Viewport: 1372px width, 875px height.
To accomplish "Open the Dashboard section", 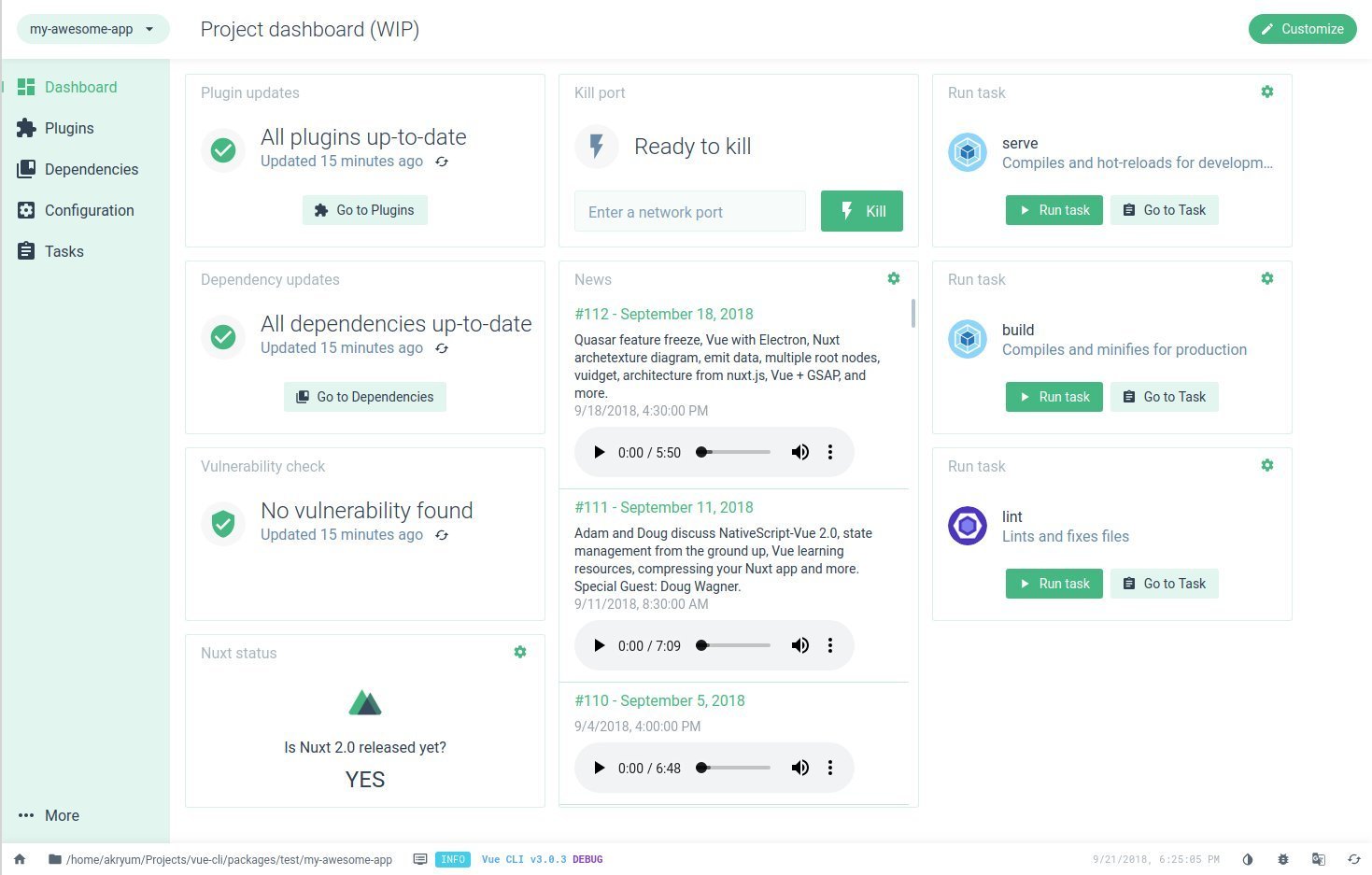I will pos(85,87).
